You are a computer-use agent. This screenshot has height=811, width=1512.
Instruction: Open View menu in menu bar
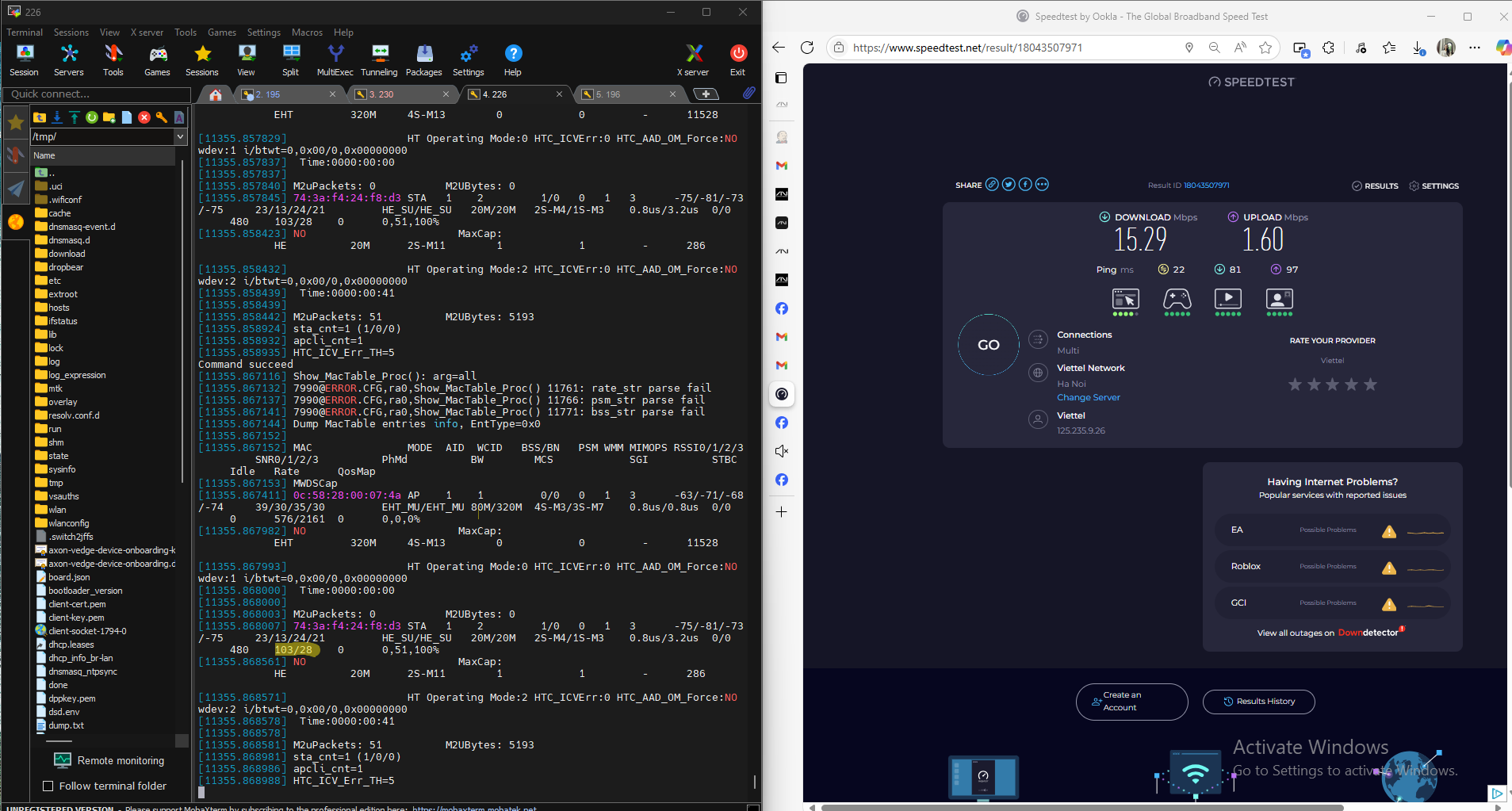point(109,33)
